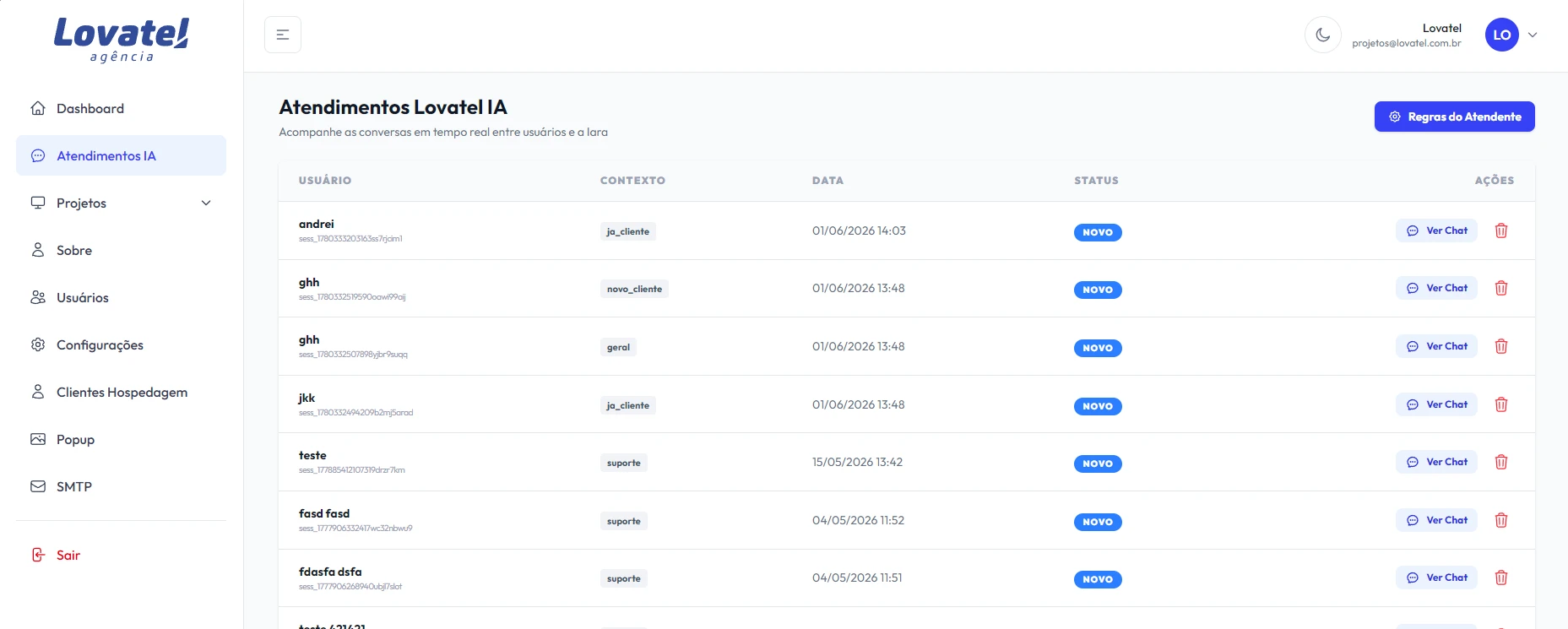
Task: View chat for fdasfa dsfa
Action: tap(1436, 577)
